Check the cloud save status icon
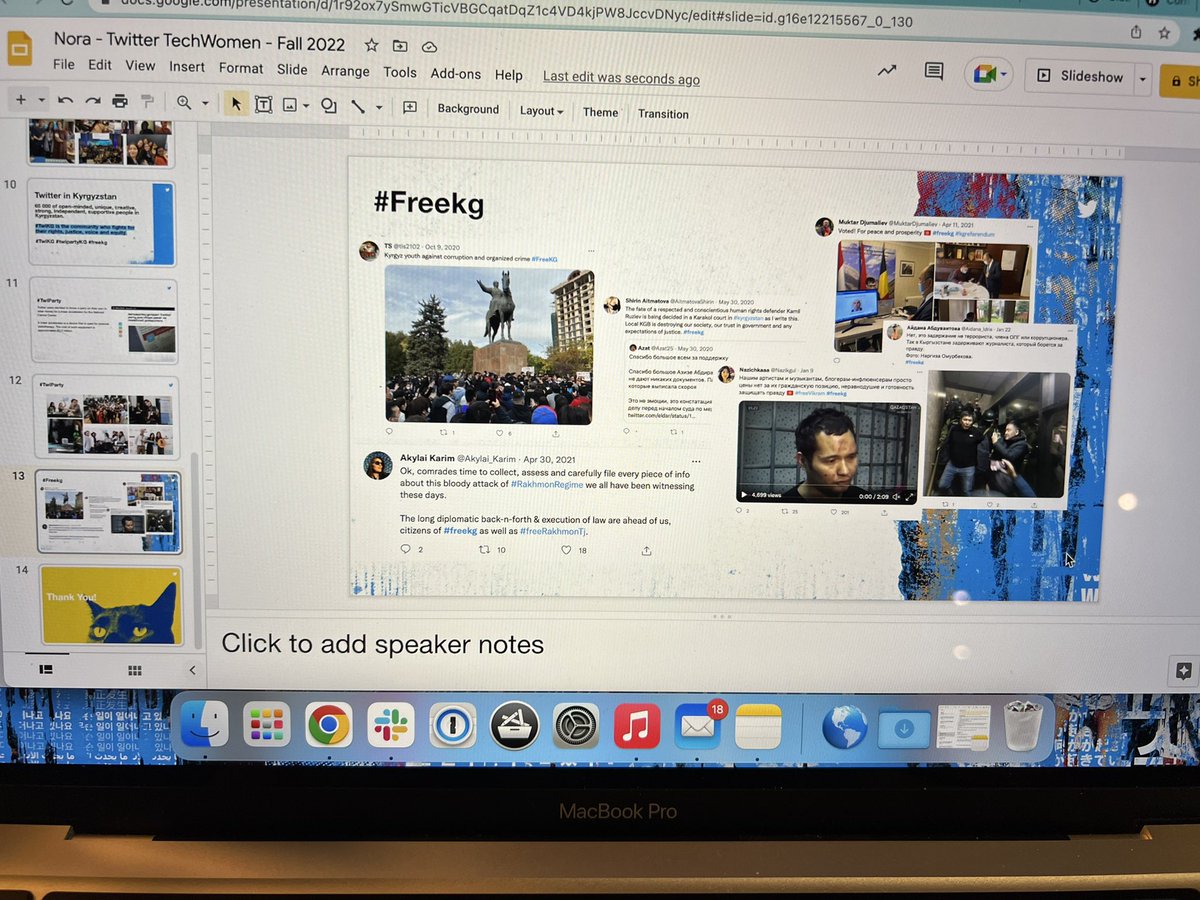Screen dimensions: 1200x900 430,47
